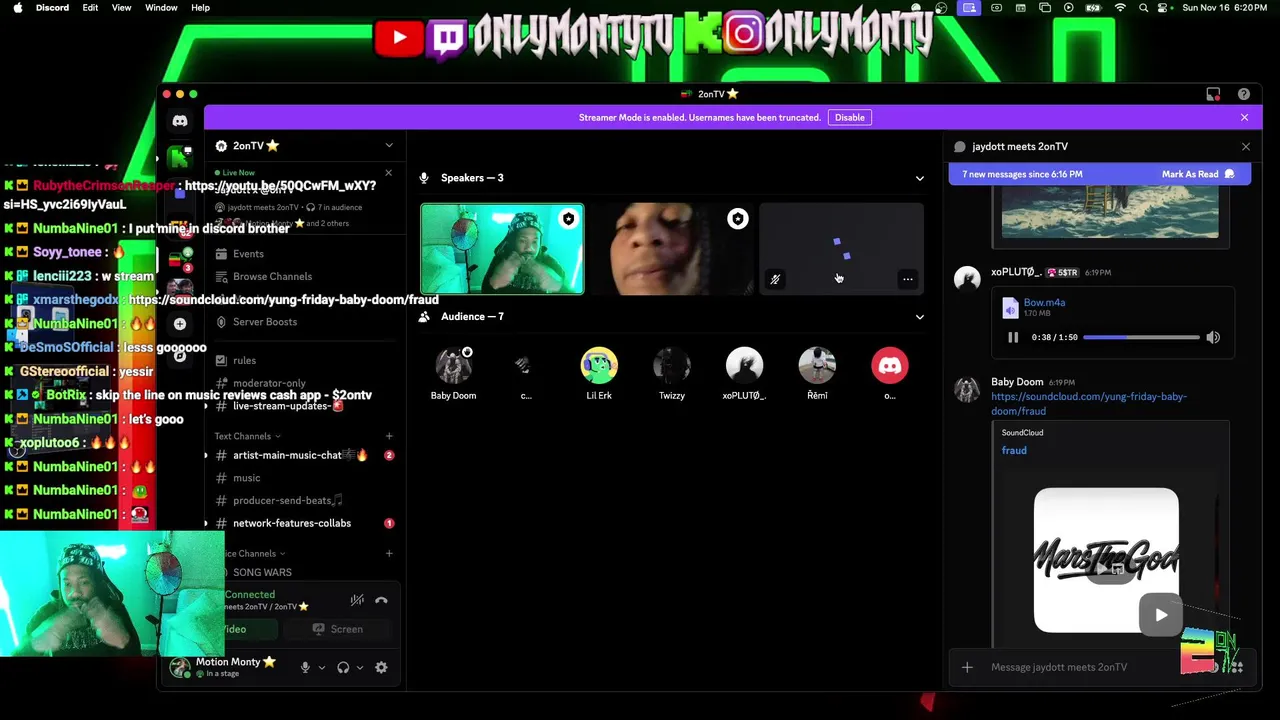Screen dimensions: 1280x720
Task: Expand the 2onTV server header dropdown
Action: [x=389, y=145]
